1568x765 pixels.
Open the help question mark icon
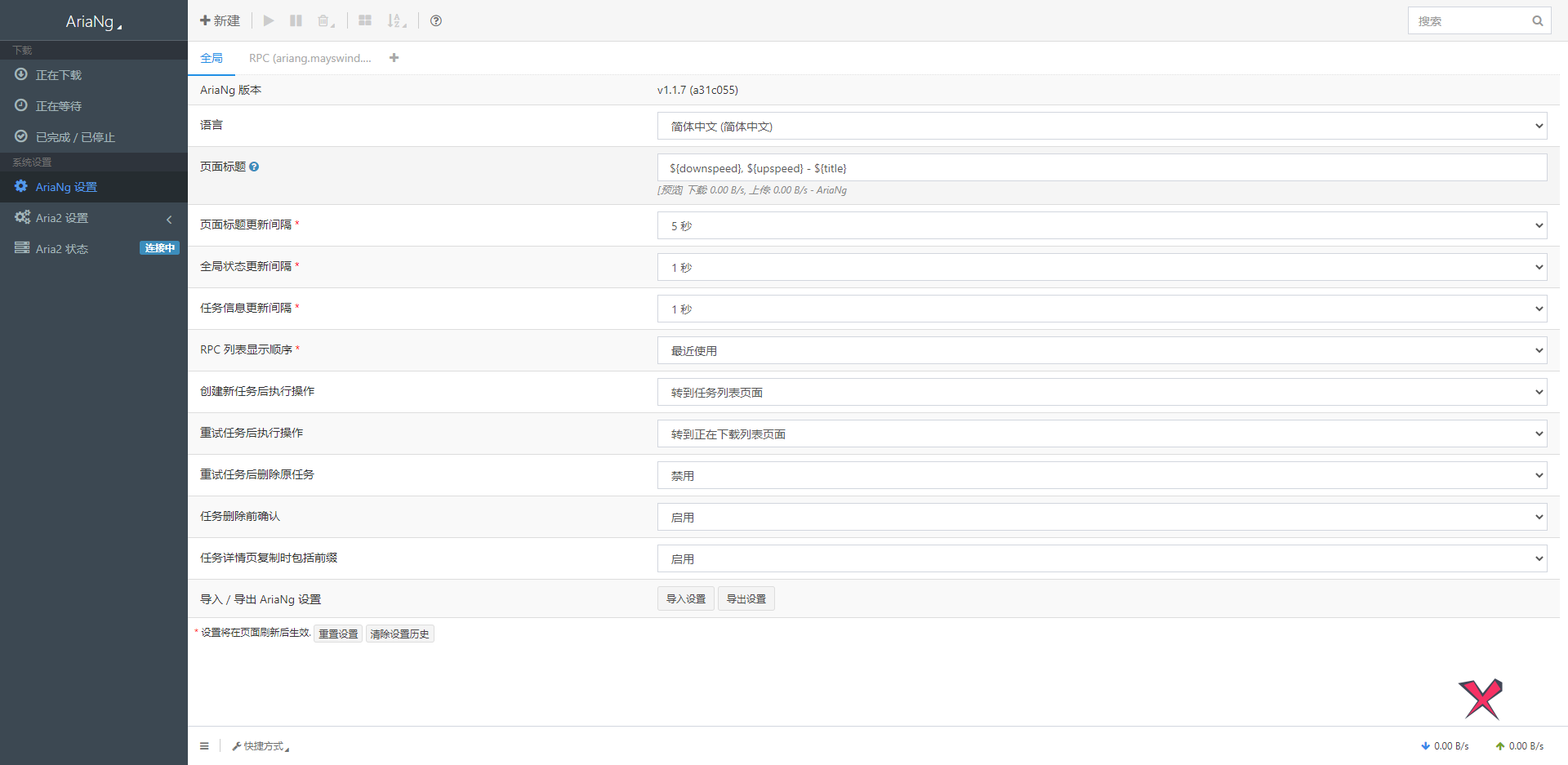tap(436, 20)
